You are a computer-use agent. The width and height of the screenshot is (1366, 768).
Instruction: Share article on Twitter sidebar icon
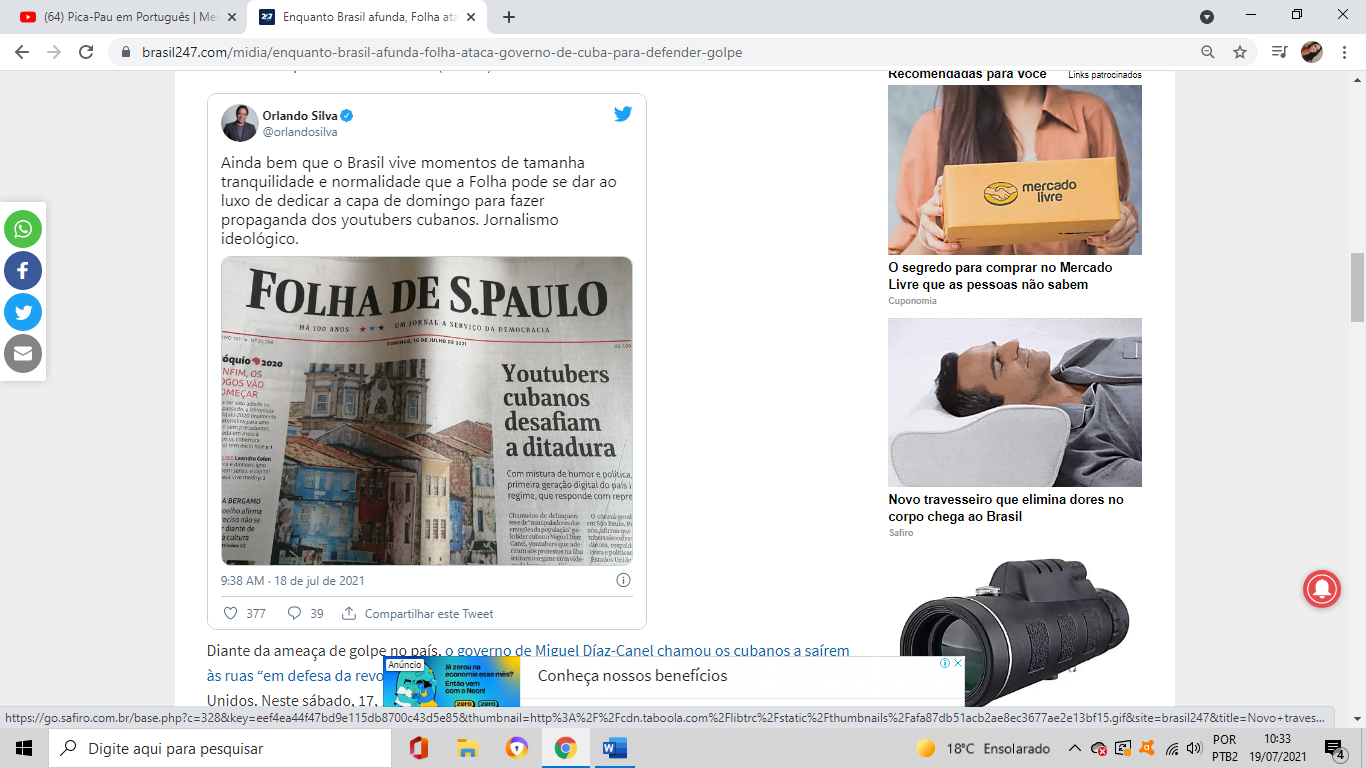click(23, 312)
